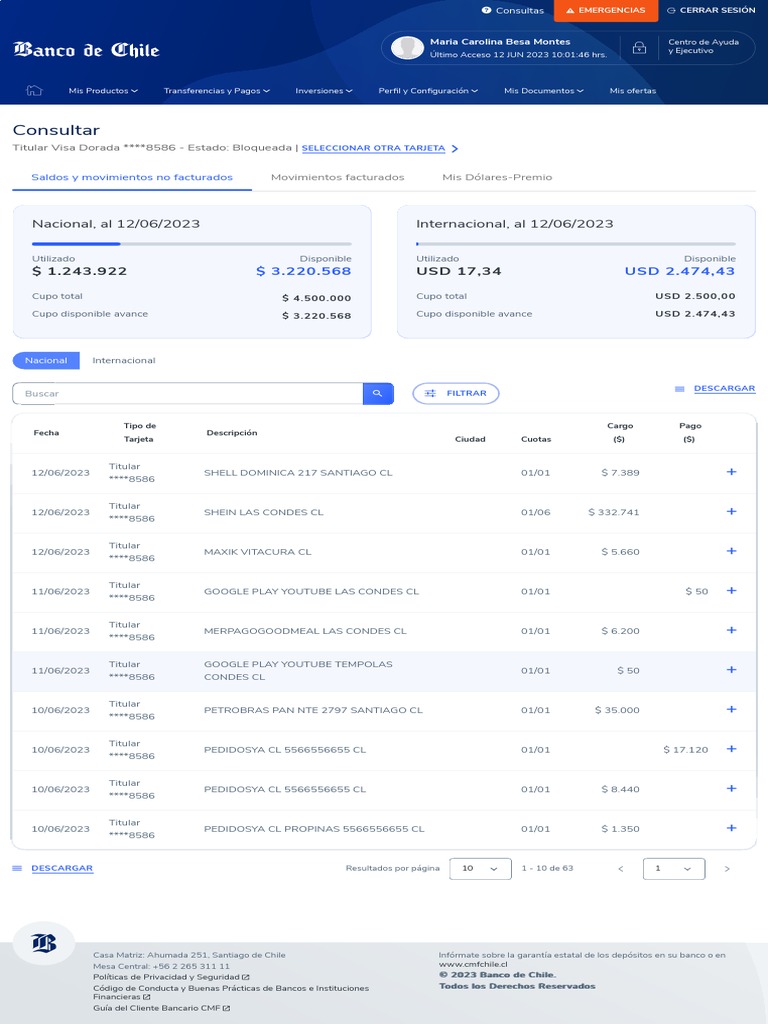Click the FILTRAR button
Image resolution: width=768 pixels, height=1024 pixels.
point(456,393)
